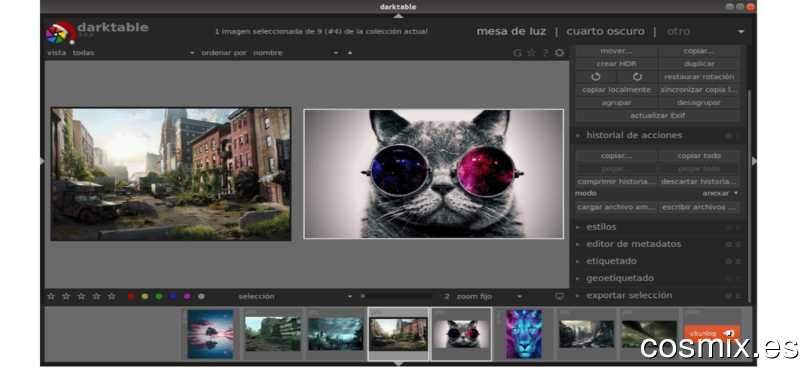This screenshot has height=367, width=800.
Task: Rotate selected image counterclockwise
Action: coord(596,77)
